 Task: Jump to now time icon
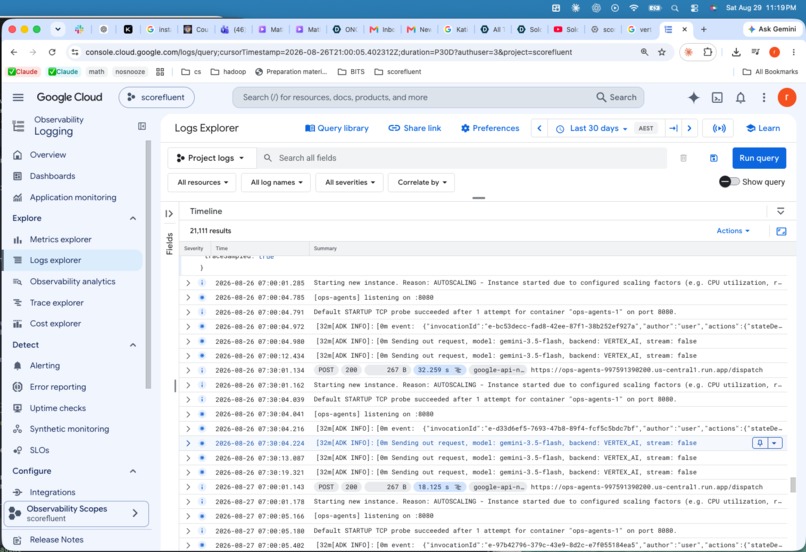tap(673, 128)
